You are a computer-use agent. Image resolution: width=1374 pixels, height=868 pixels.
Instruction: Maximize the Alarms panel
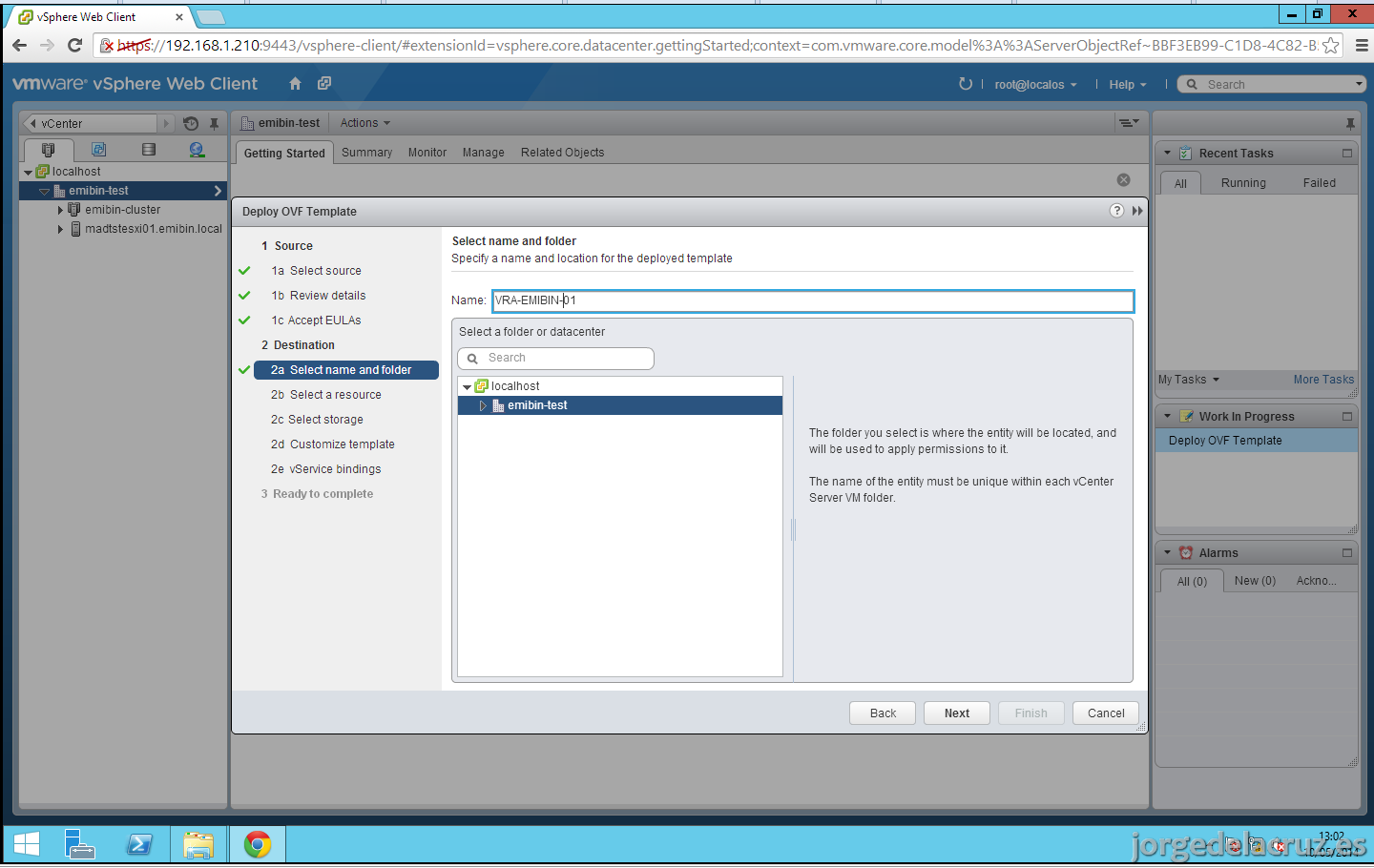[1347, 552]
